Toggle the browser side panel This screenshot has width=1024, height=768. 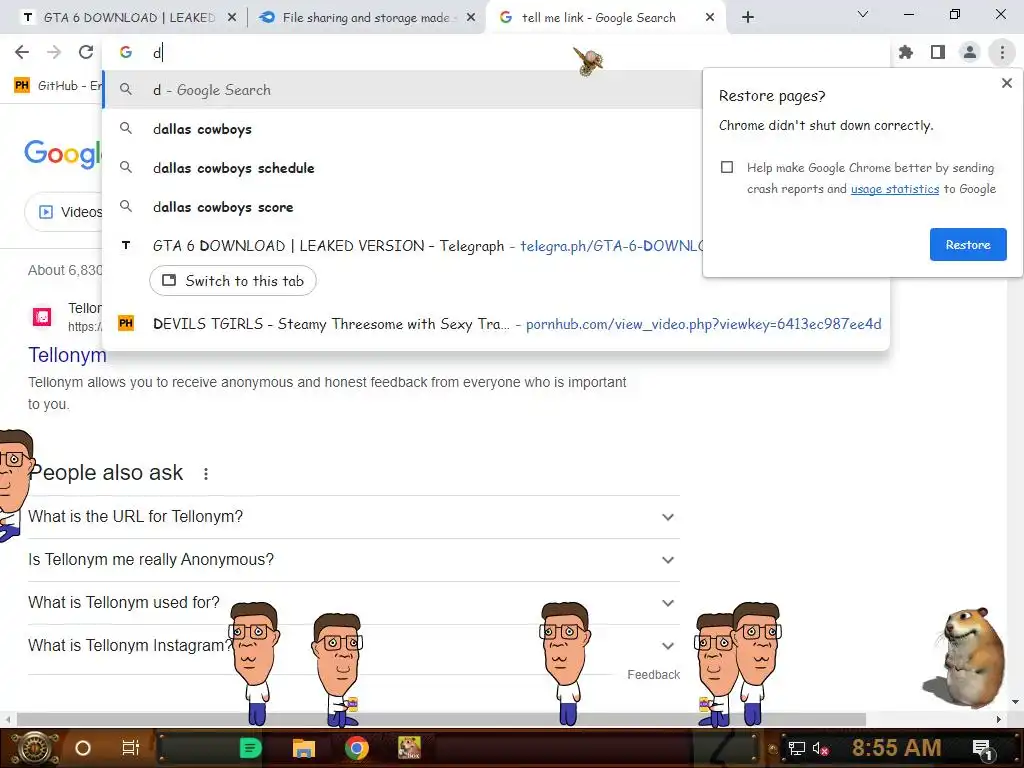click(x=938, y=52)
